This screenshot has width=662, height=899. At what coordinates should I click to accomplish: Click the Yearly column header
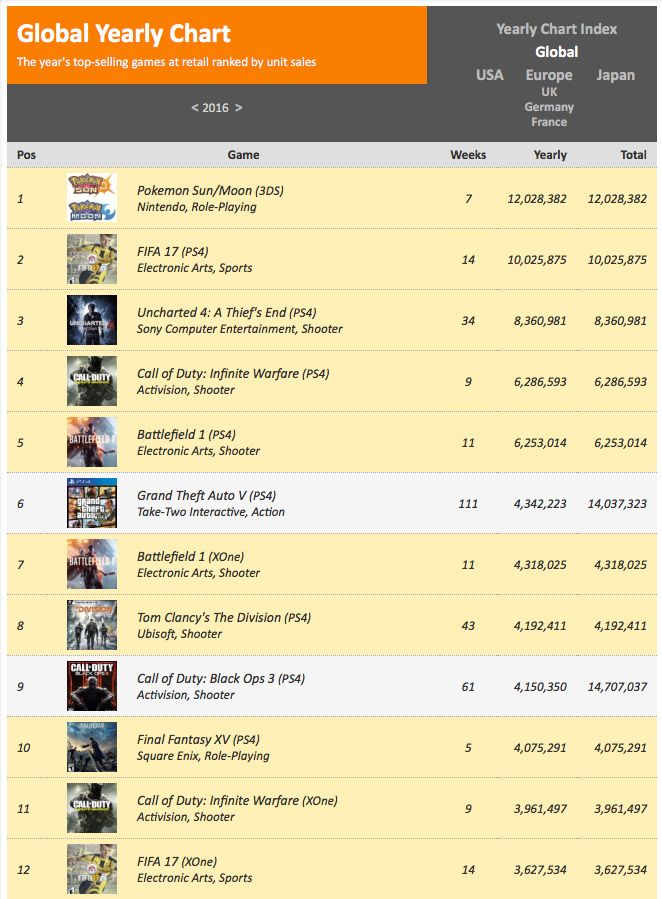tap(550, 155)
